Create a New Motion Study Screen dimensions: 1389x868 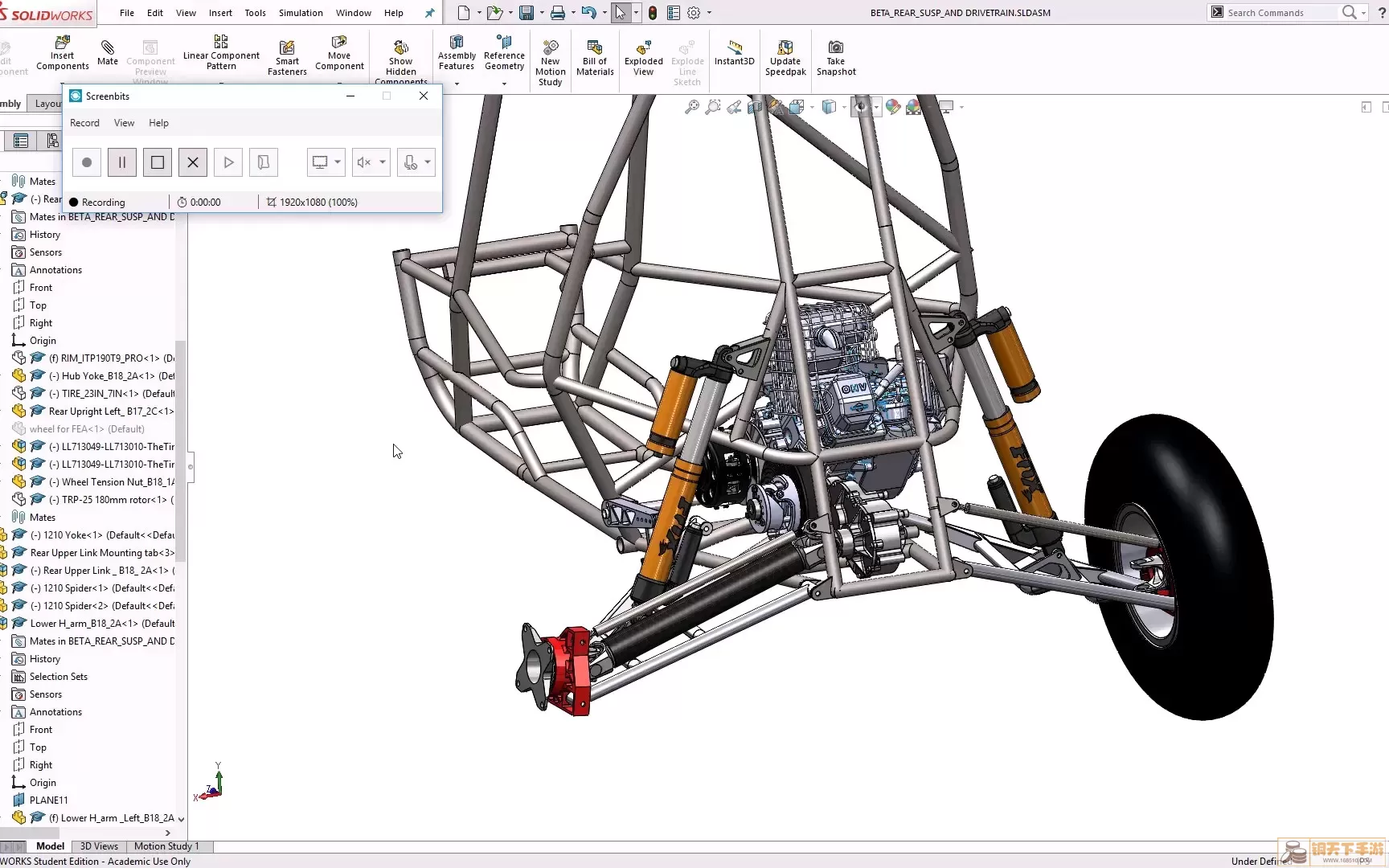[x=551, y=62]
